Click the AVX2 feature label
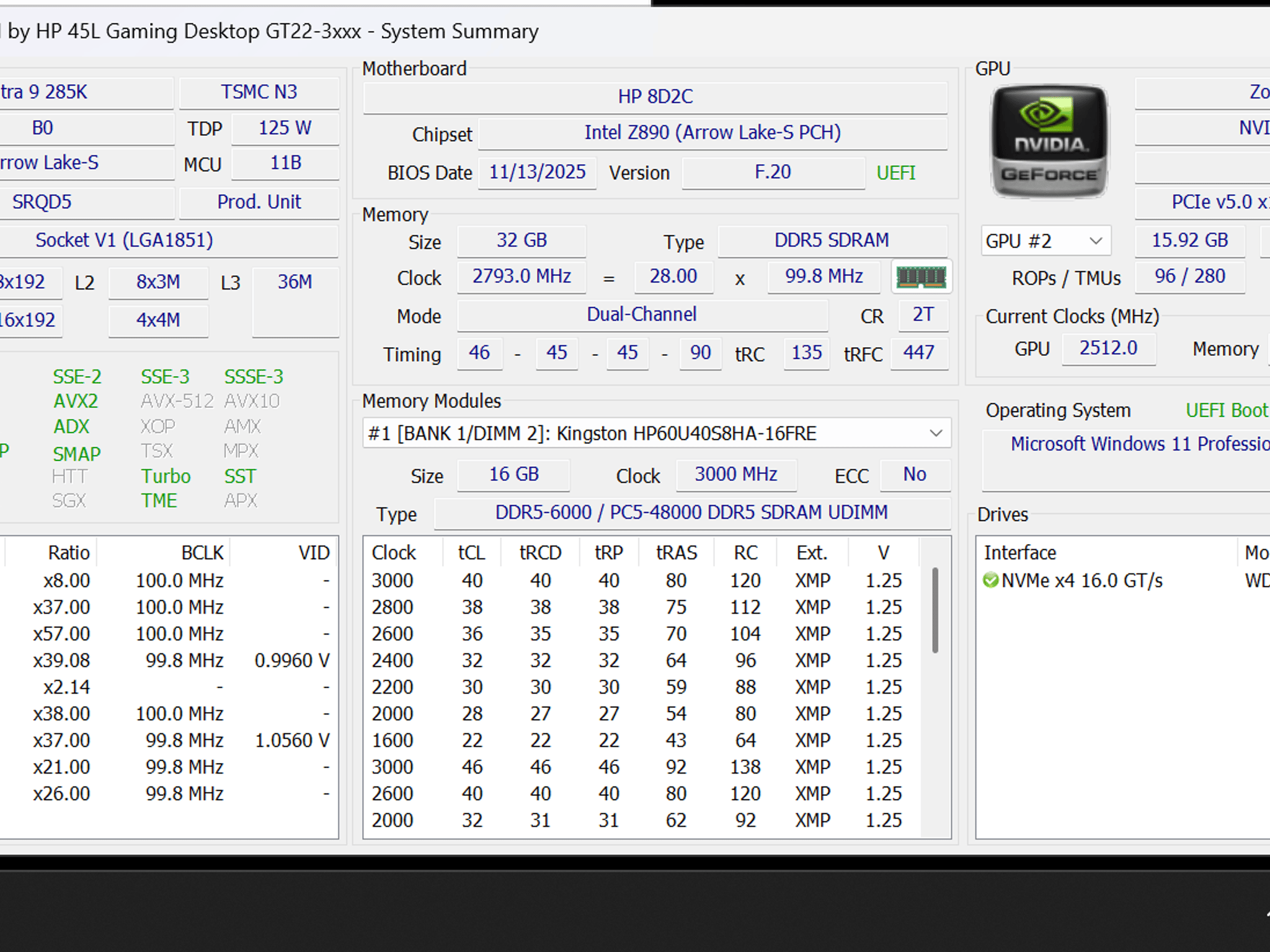This screenshot has height=952, width=1270. [76, 402]
